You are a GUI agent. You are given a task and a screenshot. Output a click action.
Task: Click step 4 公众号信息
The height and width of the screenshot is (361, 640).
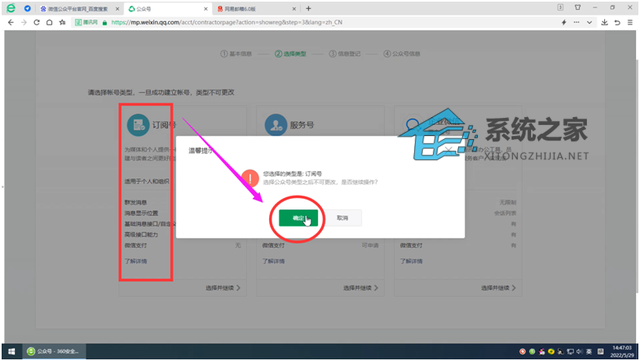click(402, 54)
